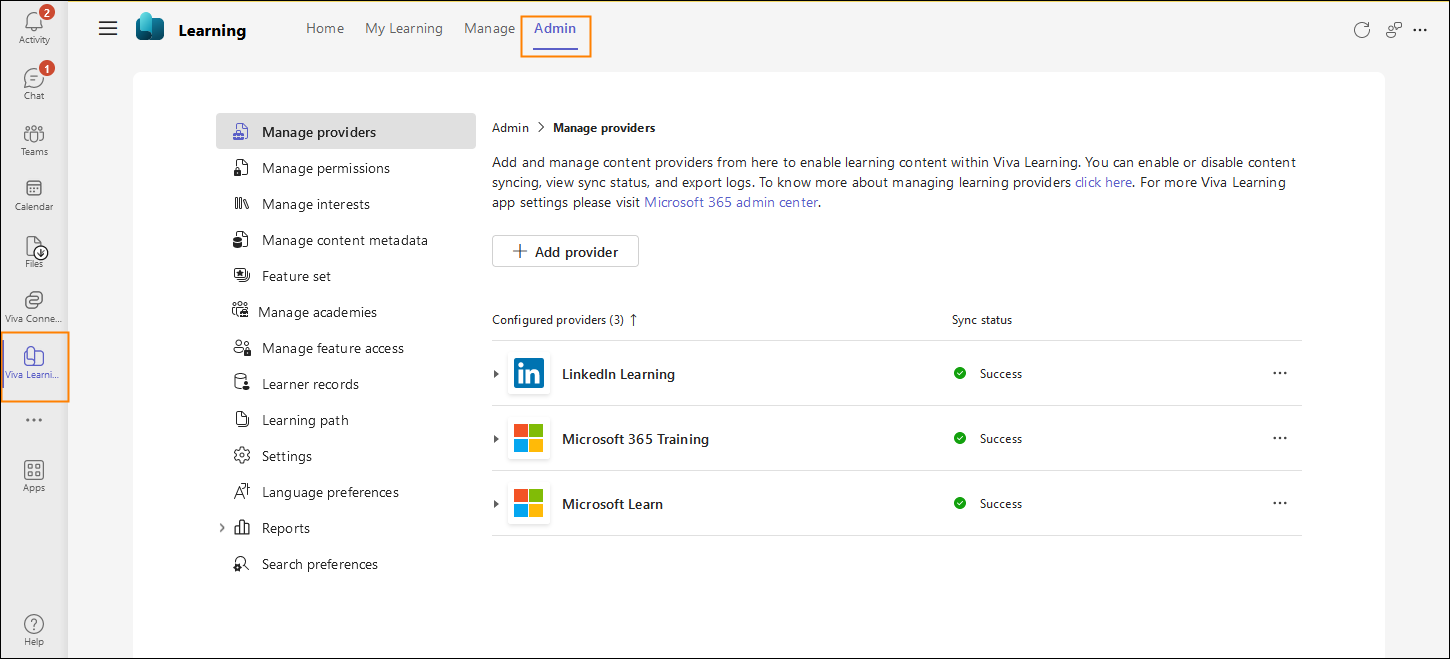The image size is (1450, 659).
Task: Click LinkedIn Learning success status icon
Action: (960, 373)
